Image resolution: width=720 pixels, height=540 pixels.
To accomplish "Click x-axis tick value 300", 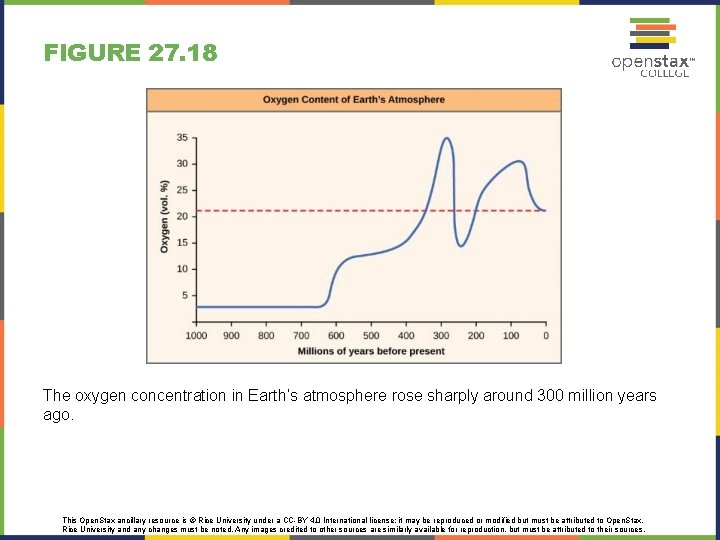I will pos(441,336).
